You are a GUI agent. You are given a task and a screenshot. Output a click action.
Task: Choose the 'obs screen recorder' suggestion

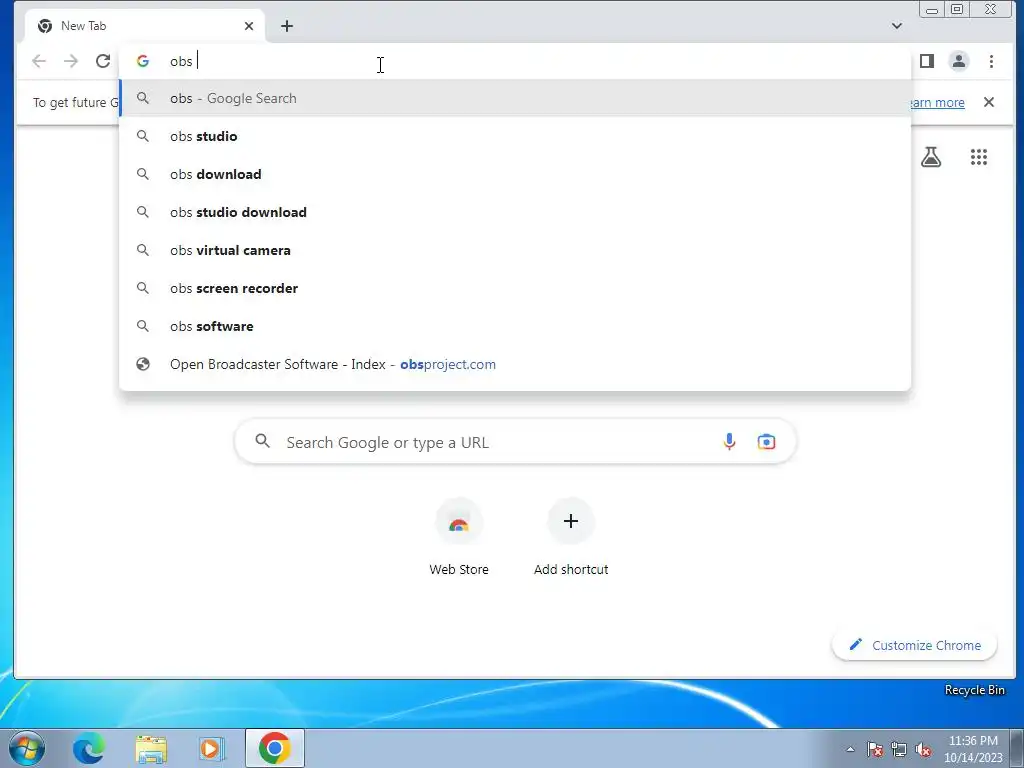click(x=515, y=288)
